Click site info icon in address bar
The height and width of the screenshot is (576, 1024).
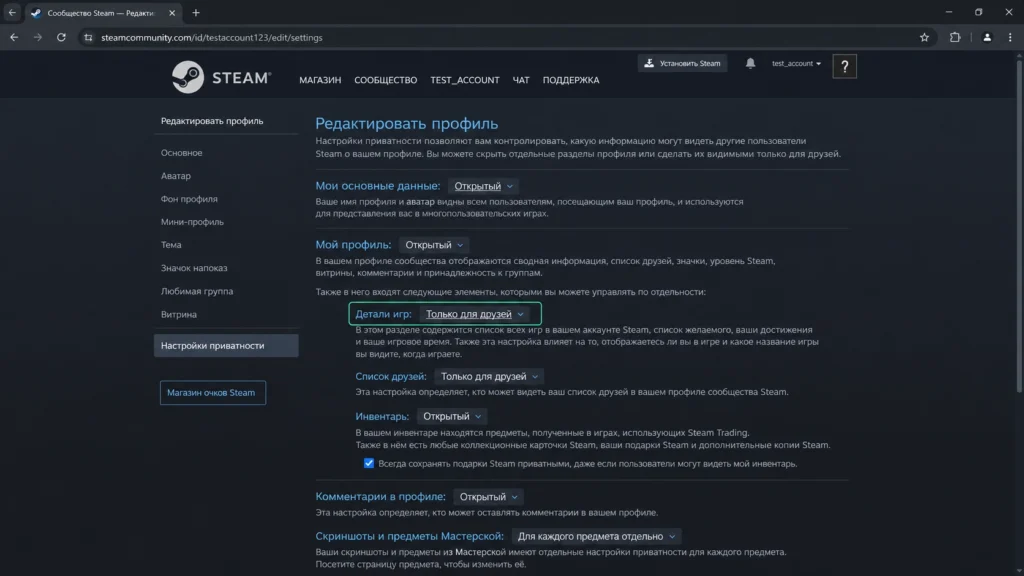coord(88,37)
